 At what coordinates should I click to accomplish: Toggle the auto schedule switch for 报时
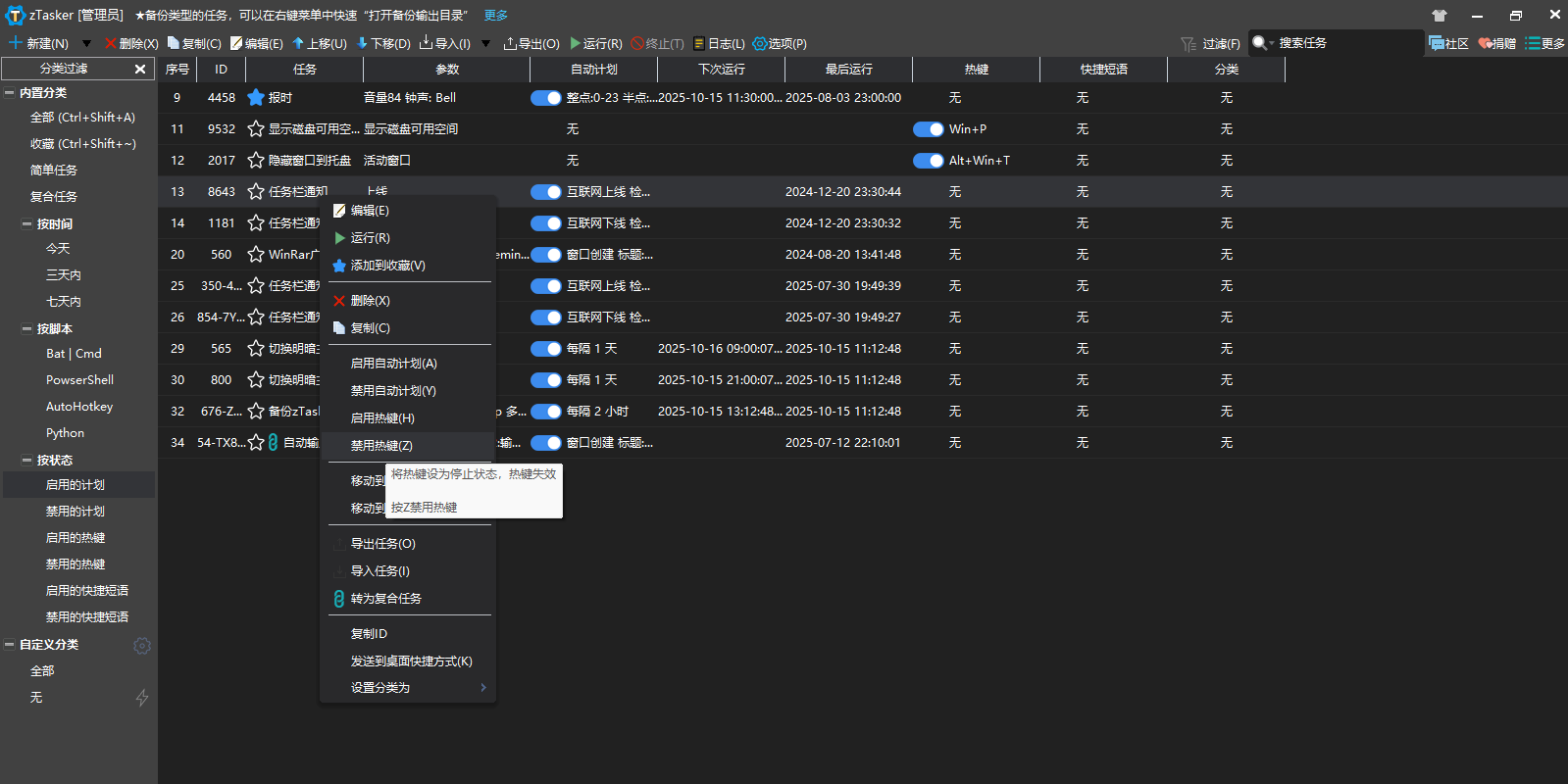pyautogui.click(x=545, y=98)
